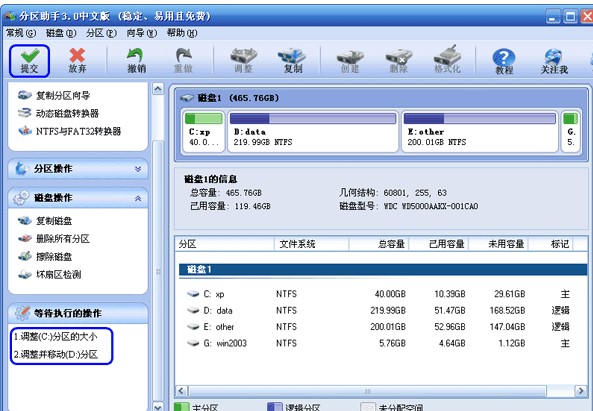Collapse the 磁盘操作 panel chevron
The width and height of the screenshot is (593, 411).
click(x=138, y=198)
